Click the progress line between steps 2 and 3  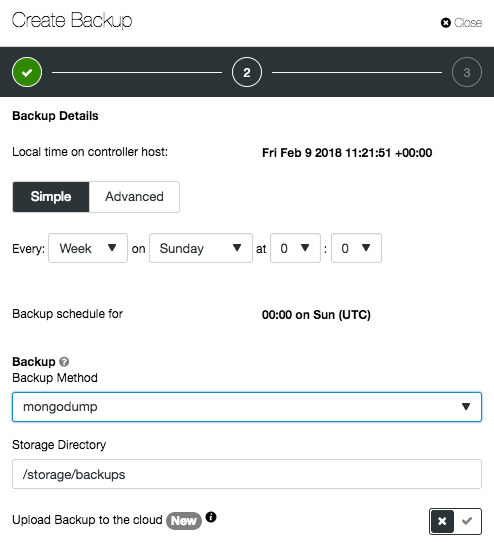[x=357, y=73]
